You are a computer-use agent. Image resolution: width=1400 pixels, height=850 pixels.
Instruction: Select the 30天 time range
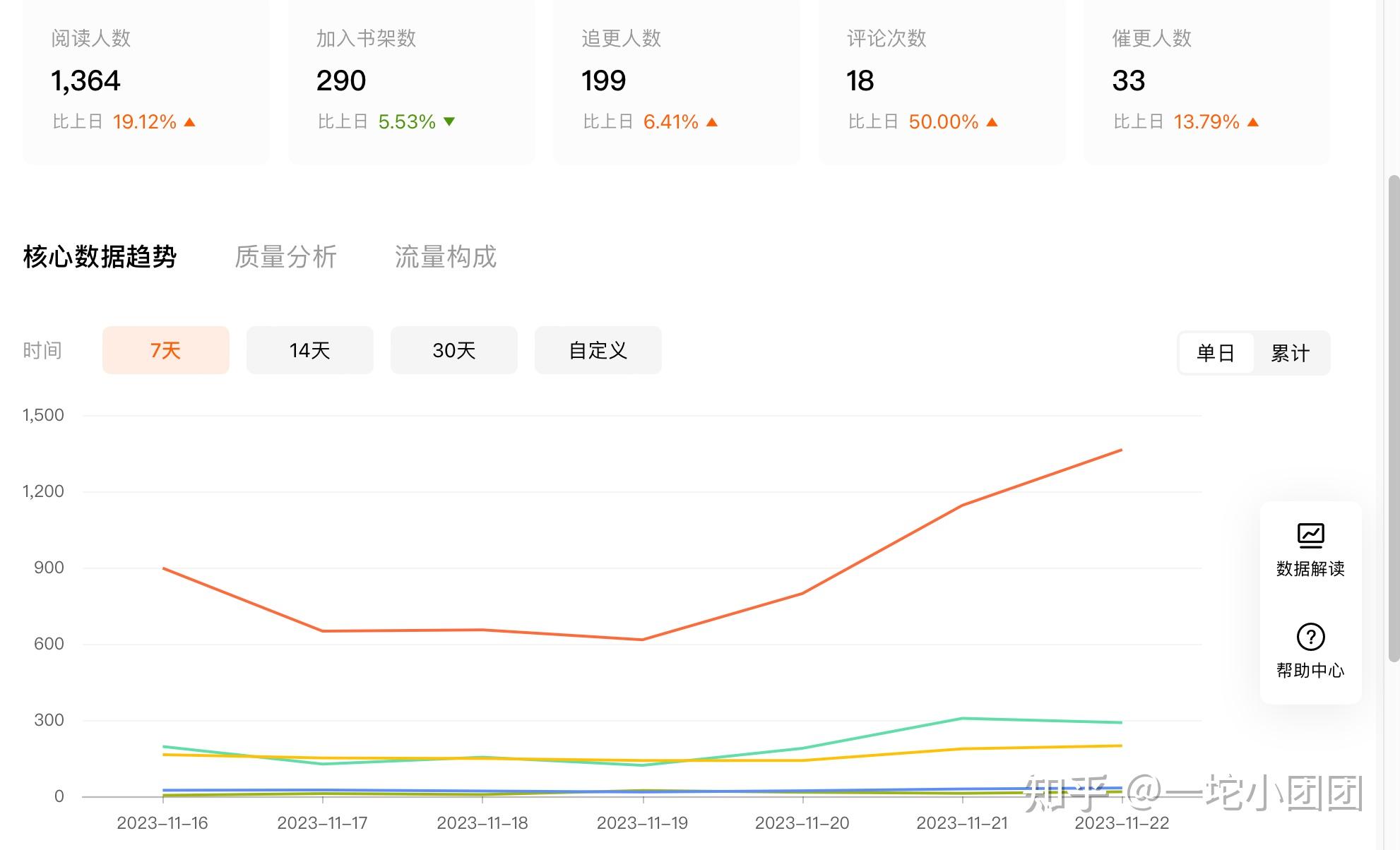(x=454, y=350)
